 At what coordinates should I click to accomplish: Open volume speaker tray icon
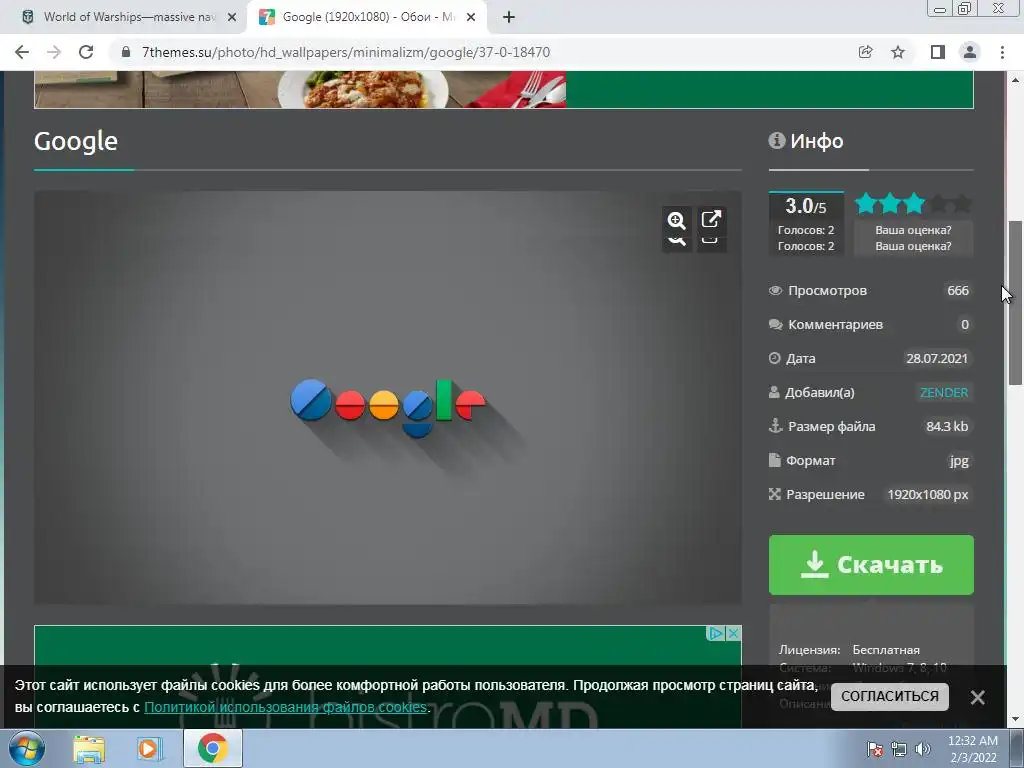tap(923, 749)
